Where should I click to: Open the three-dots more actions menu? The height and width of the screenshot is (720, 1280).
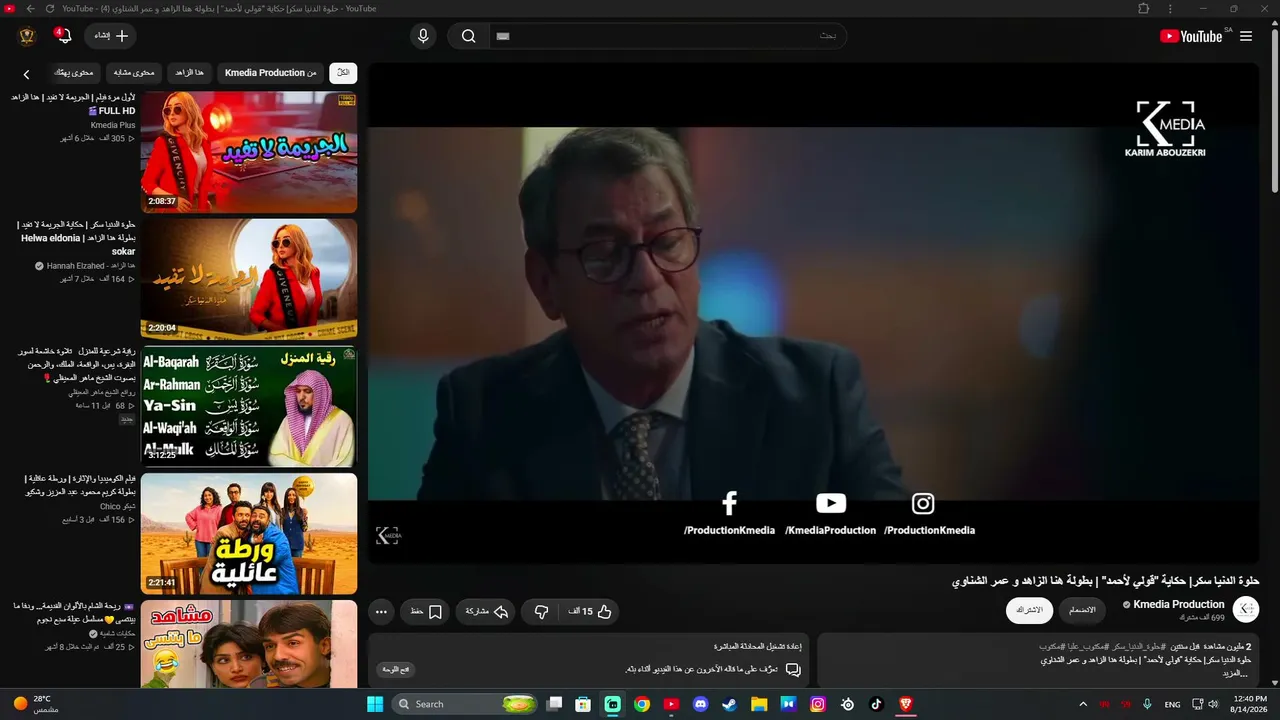click(381, 611)
